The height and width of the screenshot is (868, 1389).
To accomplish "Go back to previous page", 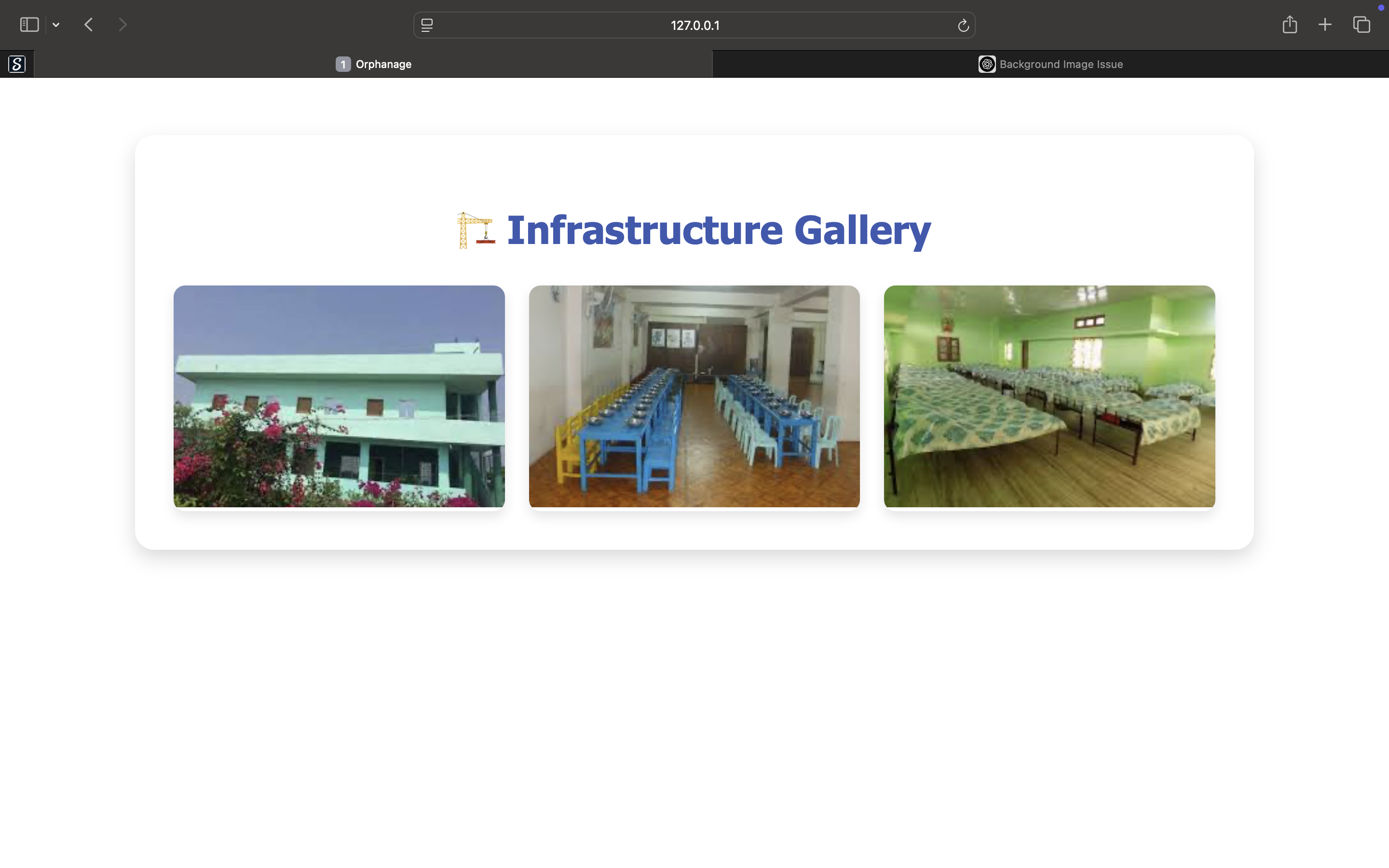I will tap(89, 25).
